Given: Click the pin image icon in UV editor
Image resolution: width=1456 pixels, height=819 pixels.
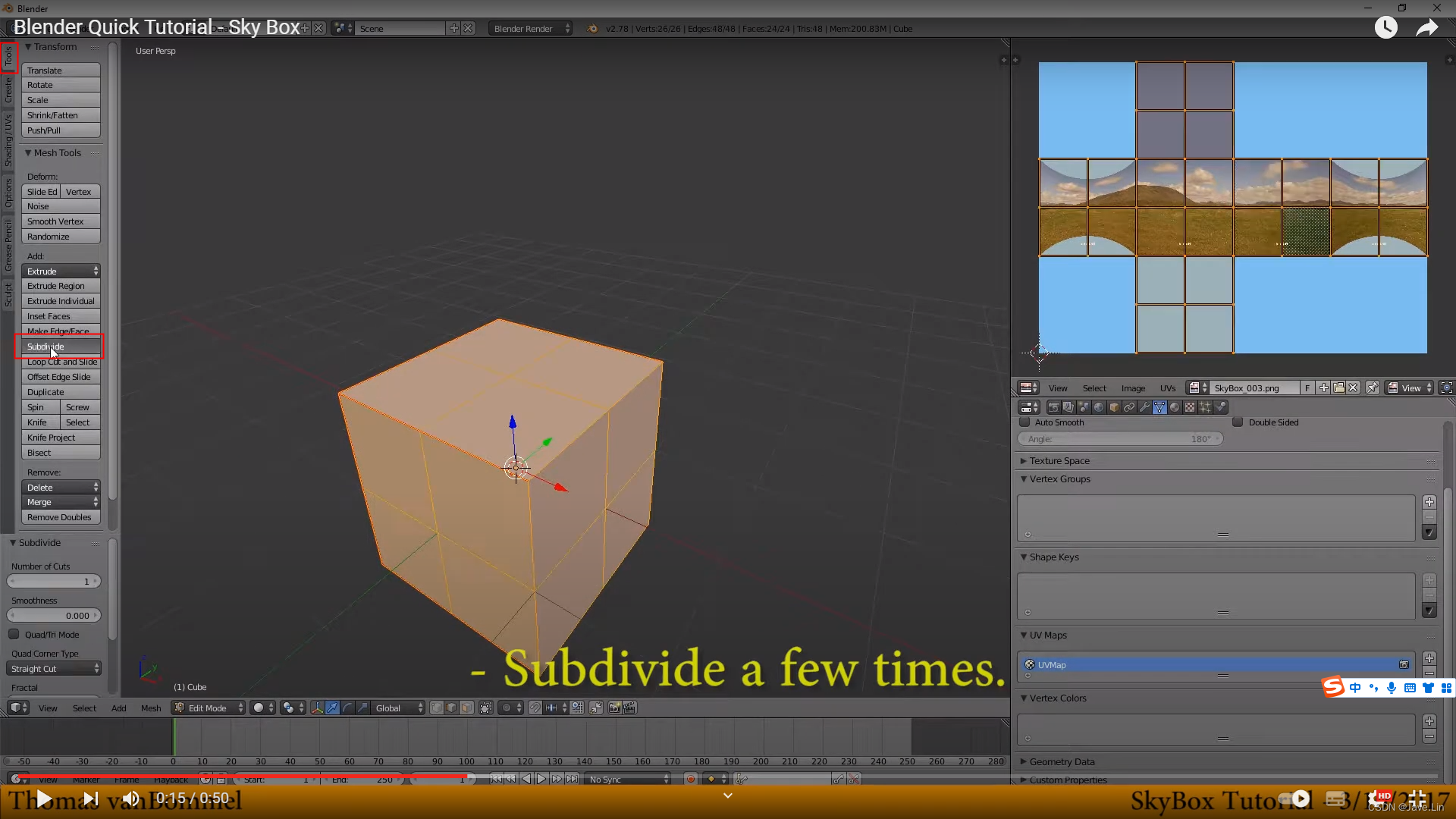Looking at the screenshot, I should [1372, 388].
